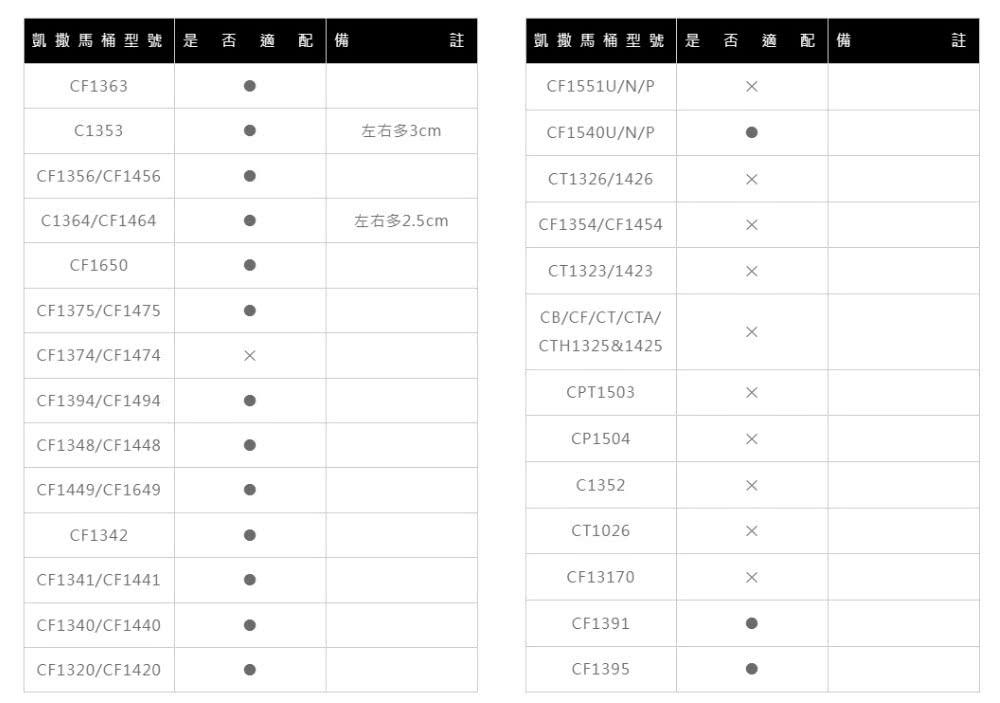The width and height of the screenshot is (1000, 703).
Task: Select the CF1320/CF1420 model cell
Action: (x=99, y=670)
